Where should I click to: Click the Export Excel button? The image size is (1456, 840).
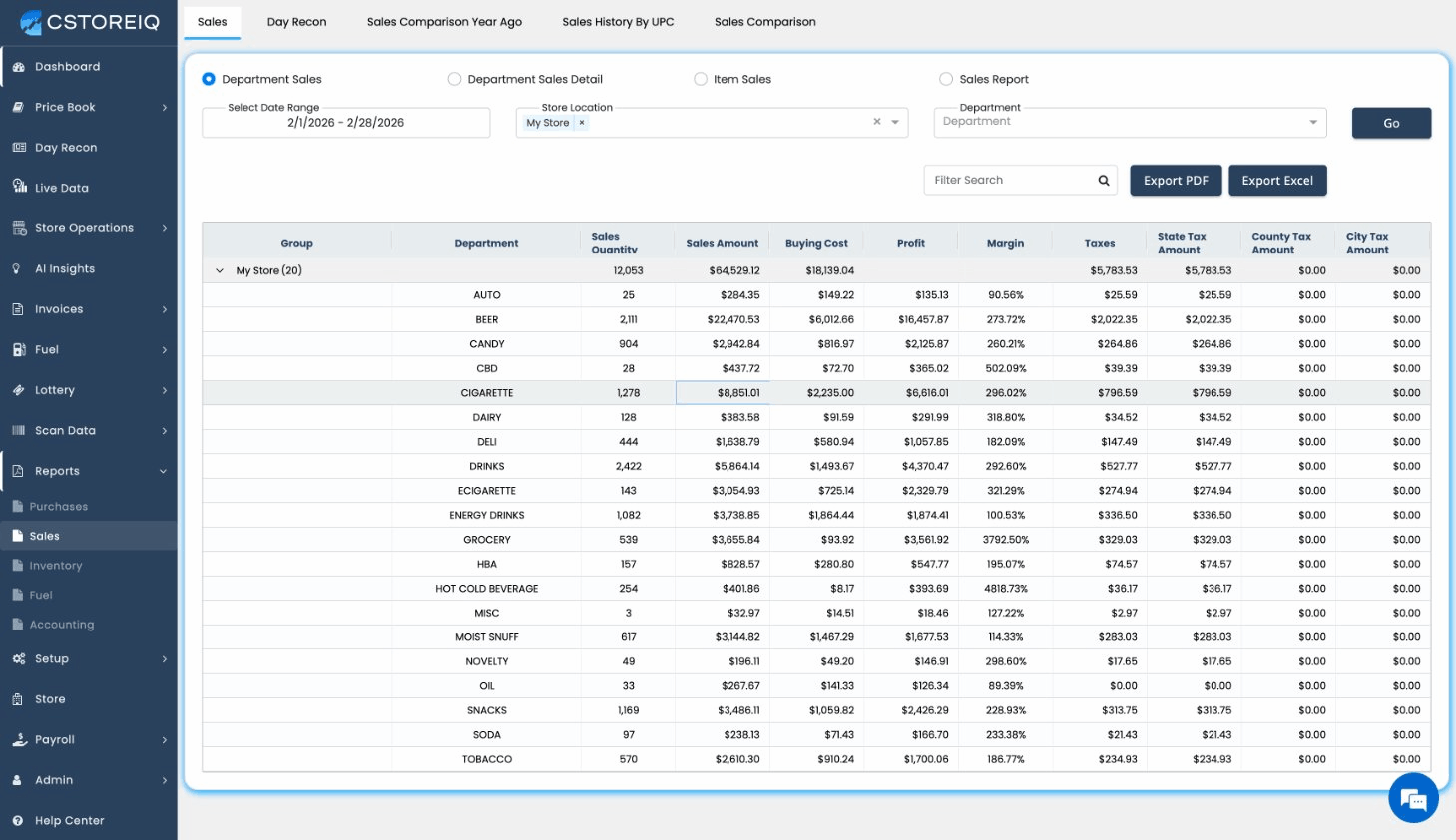pyautogui.click(x=1276, y=181)
